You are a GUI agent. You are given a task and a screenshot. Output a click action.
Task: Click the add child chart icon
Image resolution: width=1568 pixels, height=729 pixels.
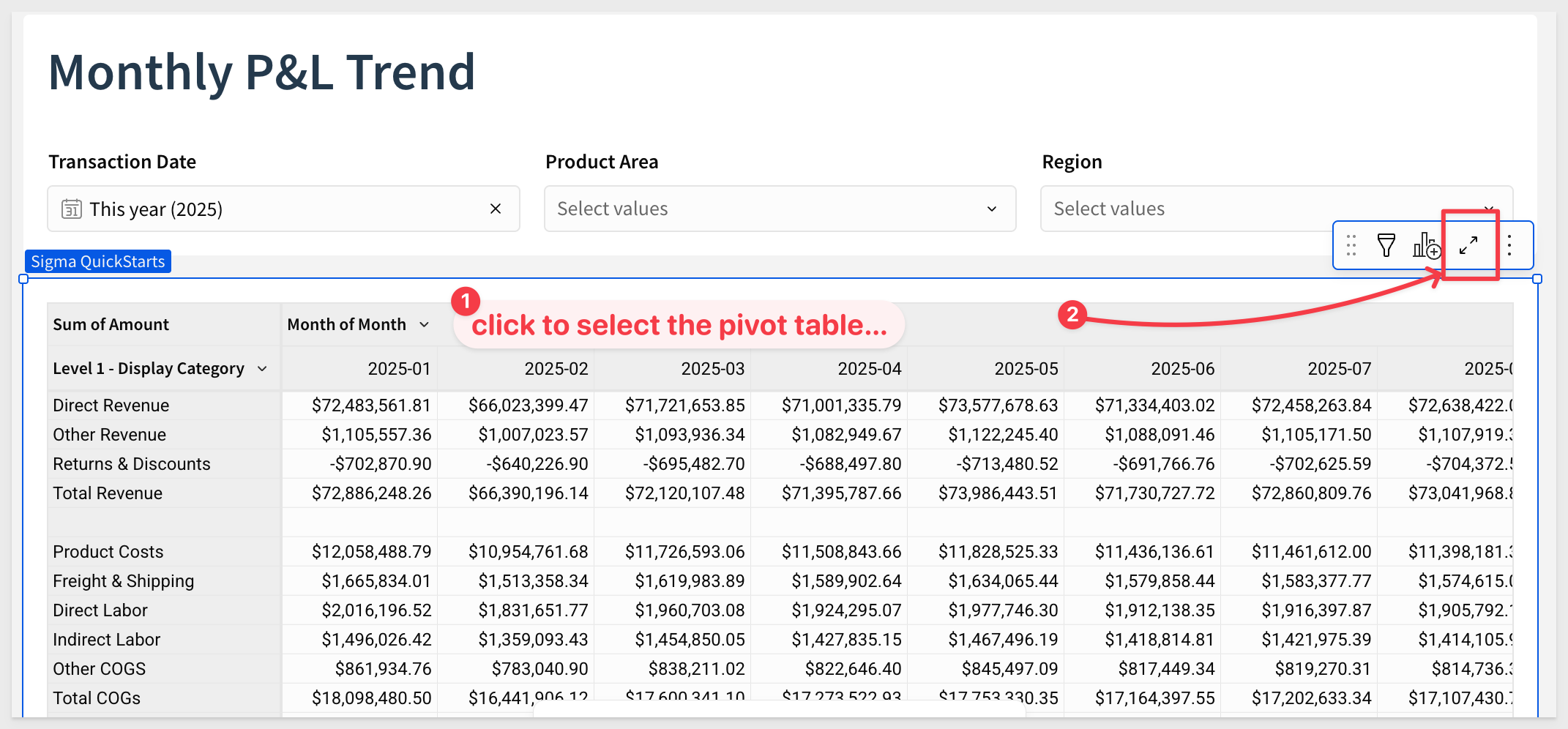[1426, 245]
